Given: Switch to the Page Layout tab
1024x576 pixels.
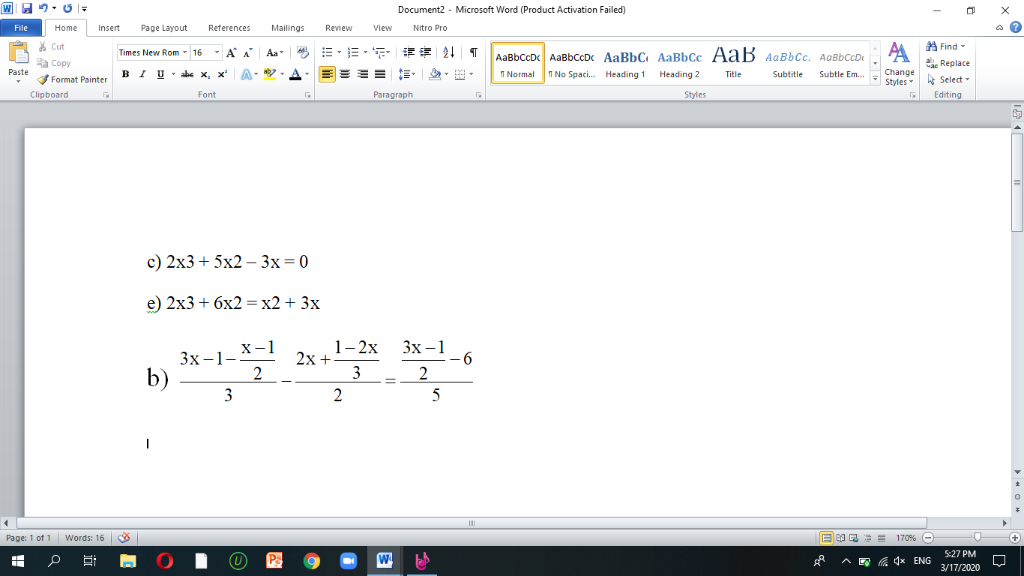Looking at the screenshot, I should pyautogui.click(x=164, y=28).
